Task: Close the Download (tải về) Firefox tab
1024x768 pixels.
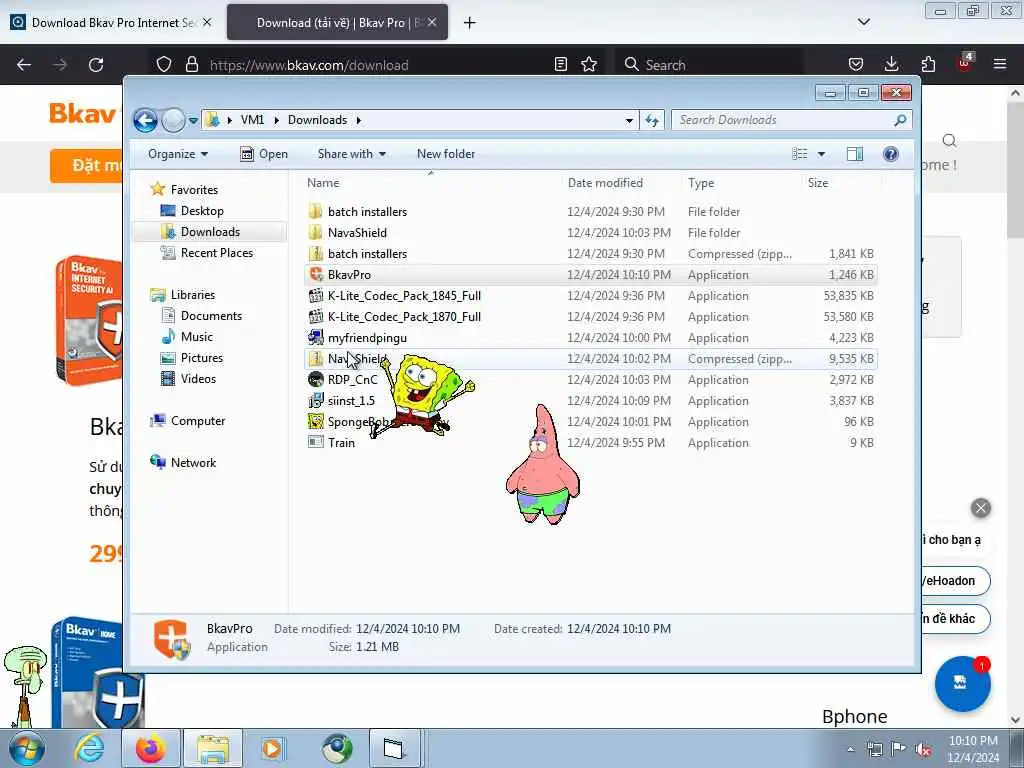Action: pos(432,22)
